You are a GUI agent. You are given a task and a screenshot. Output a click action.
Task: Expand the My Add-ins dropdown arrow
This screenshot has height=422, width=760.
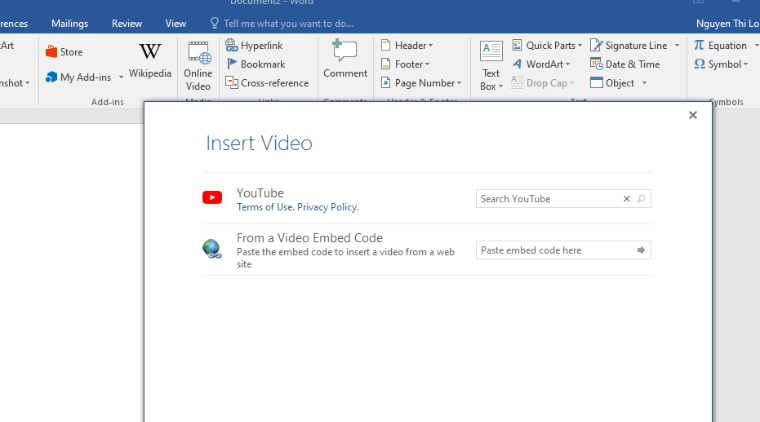(x=121, y=77)
